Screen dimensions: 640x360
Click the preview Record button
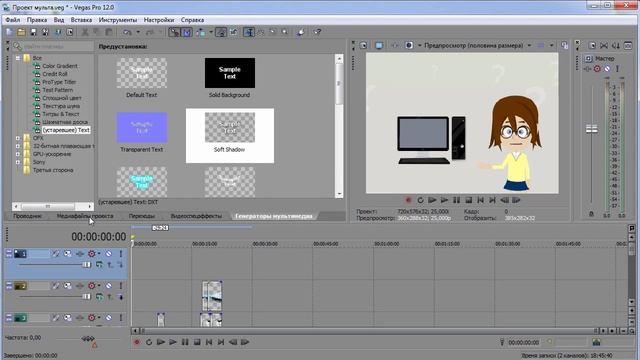(408, 200)
